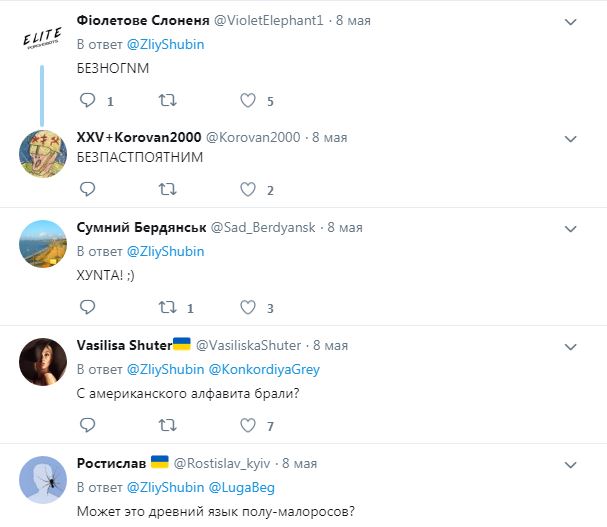Image resolution: width=607 pixels, height=527 pixels.
Task: Reply to Фіолетове Слоненя's tweet
Action: (86, 100)
